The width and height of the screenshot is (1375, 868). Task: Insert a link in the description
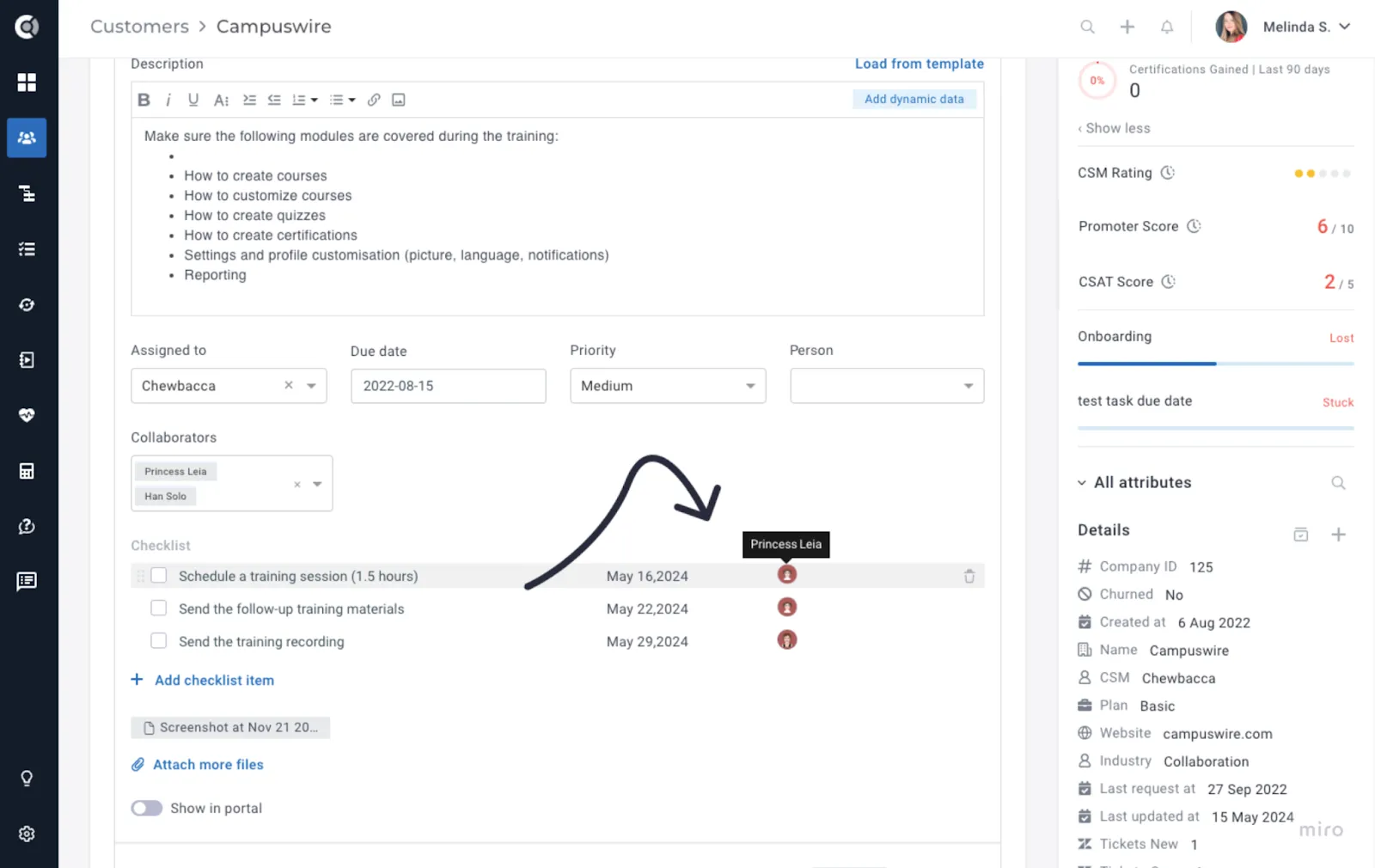[374, 100]
